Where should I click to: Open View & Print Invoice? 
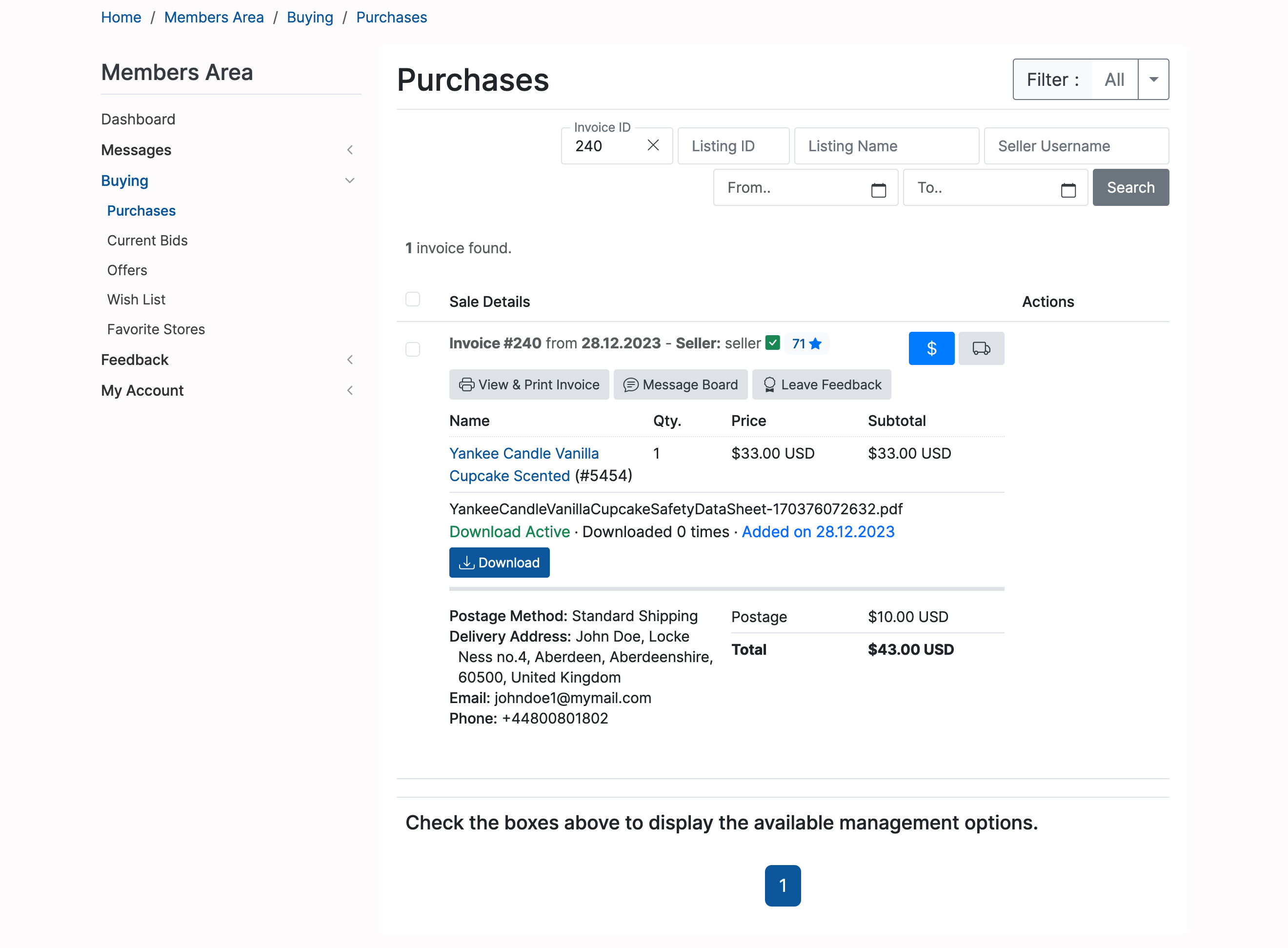coord(528,384)
